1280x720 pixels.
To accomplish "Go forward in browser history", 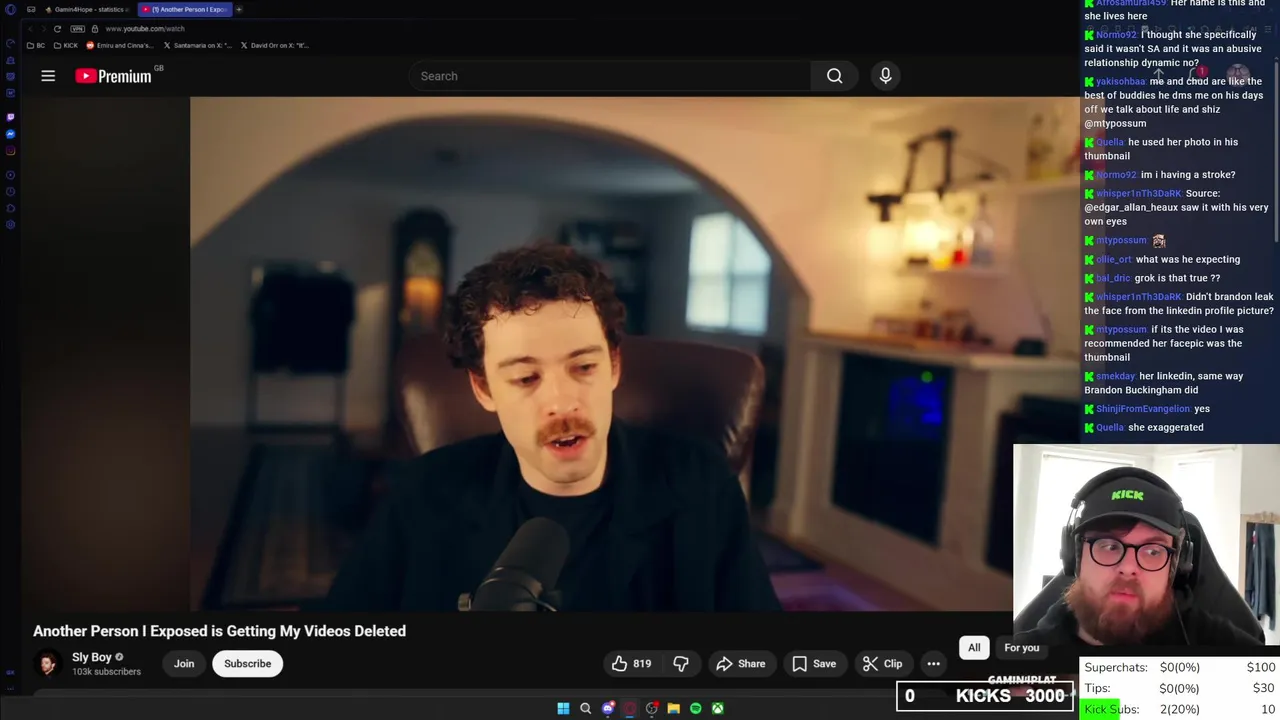I will 42,29.
